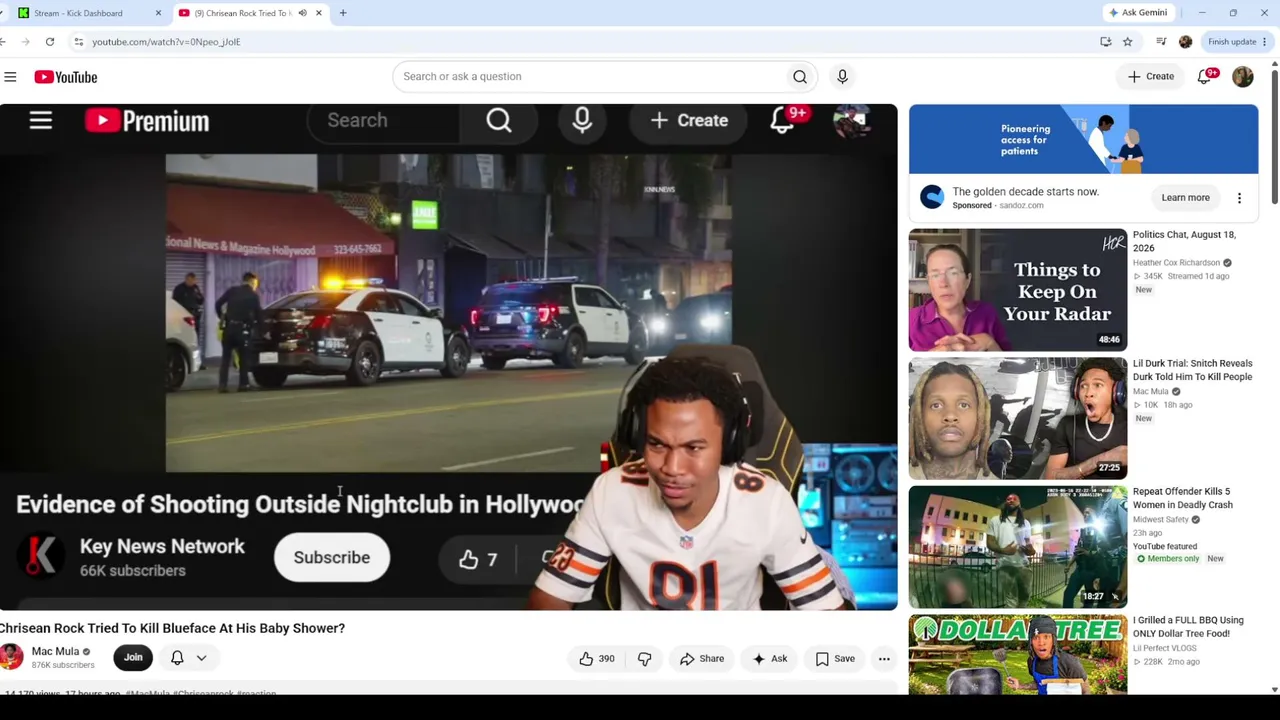The height and width of the screenshot is (720, 1280).
Task: Ask about this video with the Ask button
Action: tap(770, 658)
